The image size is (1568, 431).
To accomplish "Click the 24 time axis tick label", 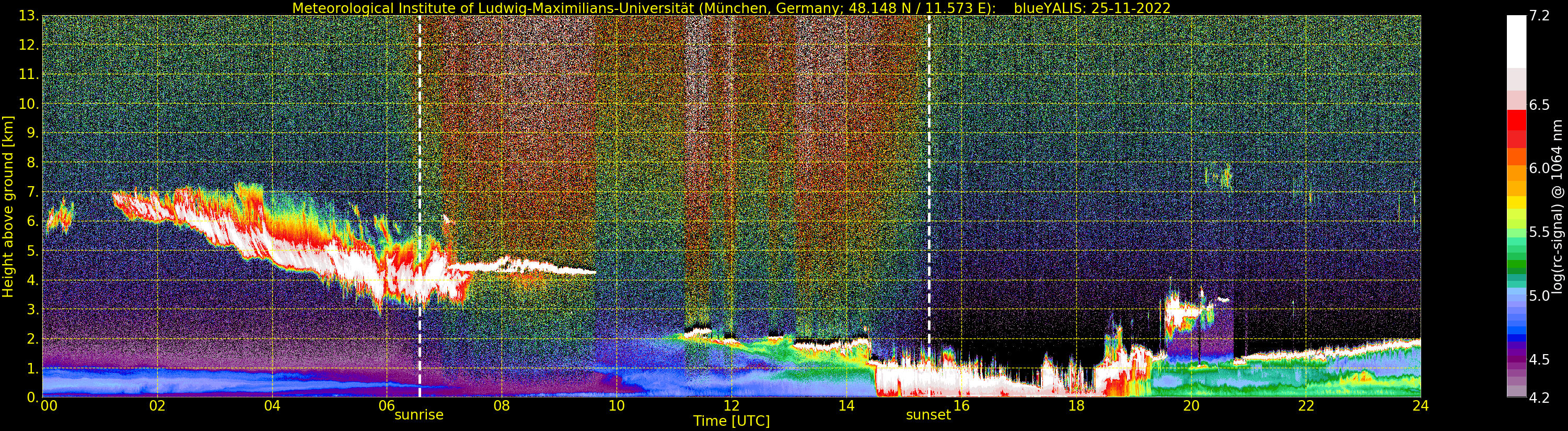I will (x=1420, y=406).
